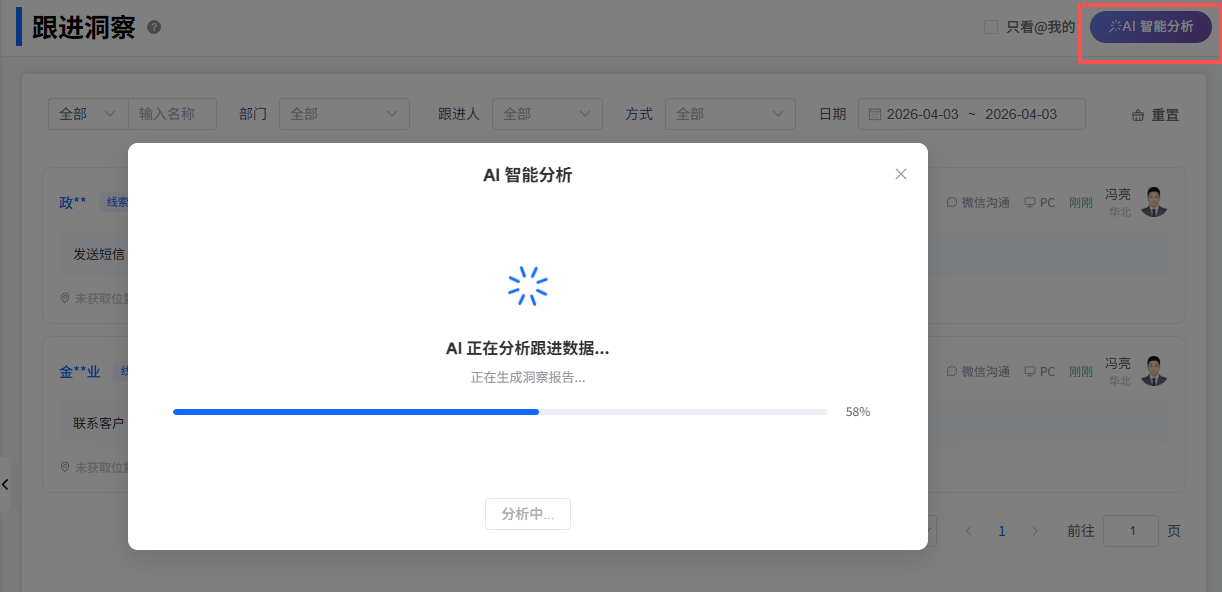The height and width of the screenshot is (592, 1222).
Task: Click the PC device icon on 金**业 record
Action: [x=1029, y=371]
